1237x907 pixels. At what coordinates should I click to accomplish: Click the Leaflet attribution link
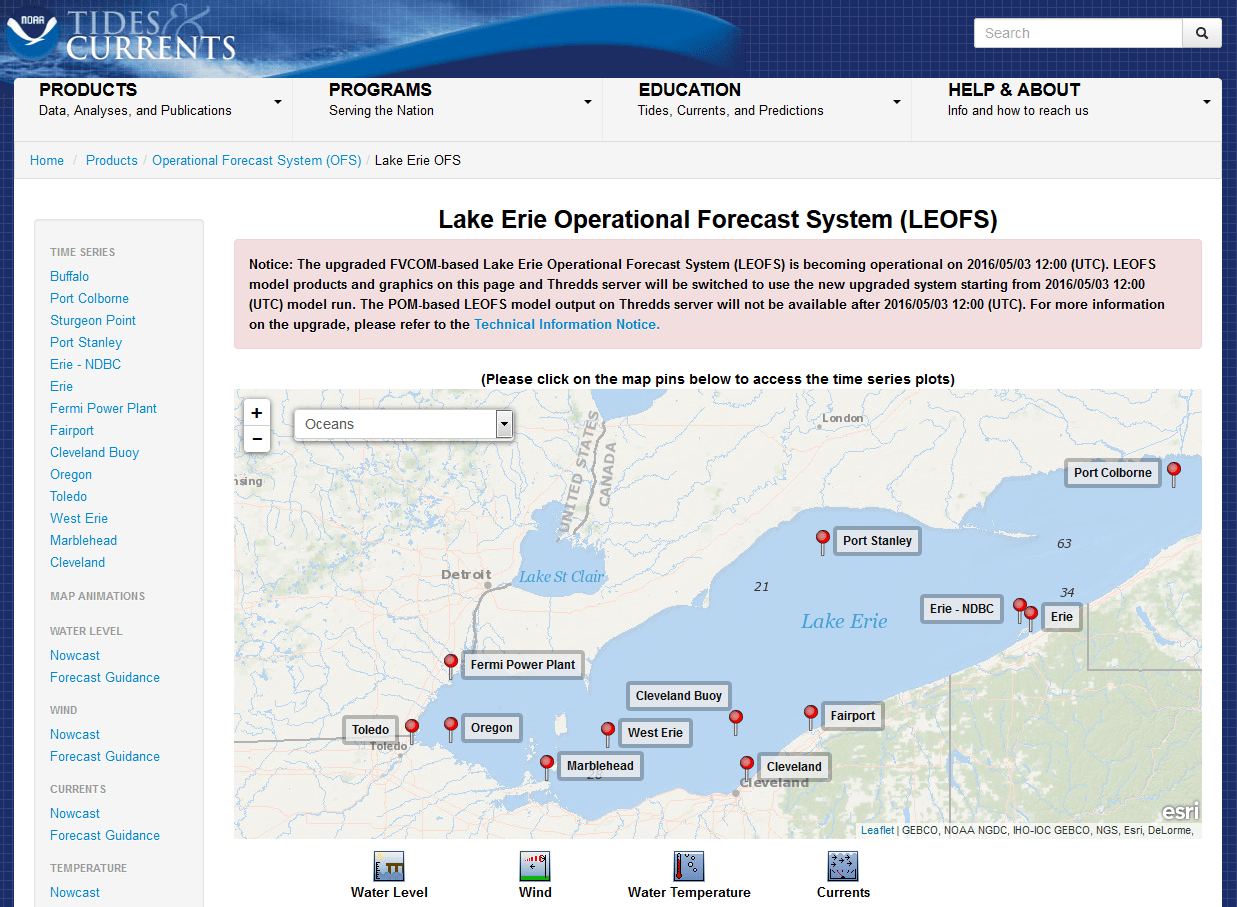(876, 830)
